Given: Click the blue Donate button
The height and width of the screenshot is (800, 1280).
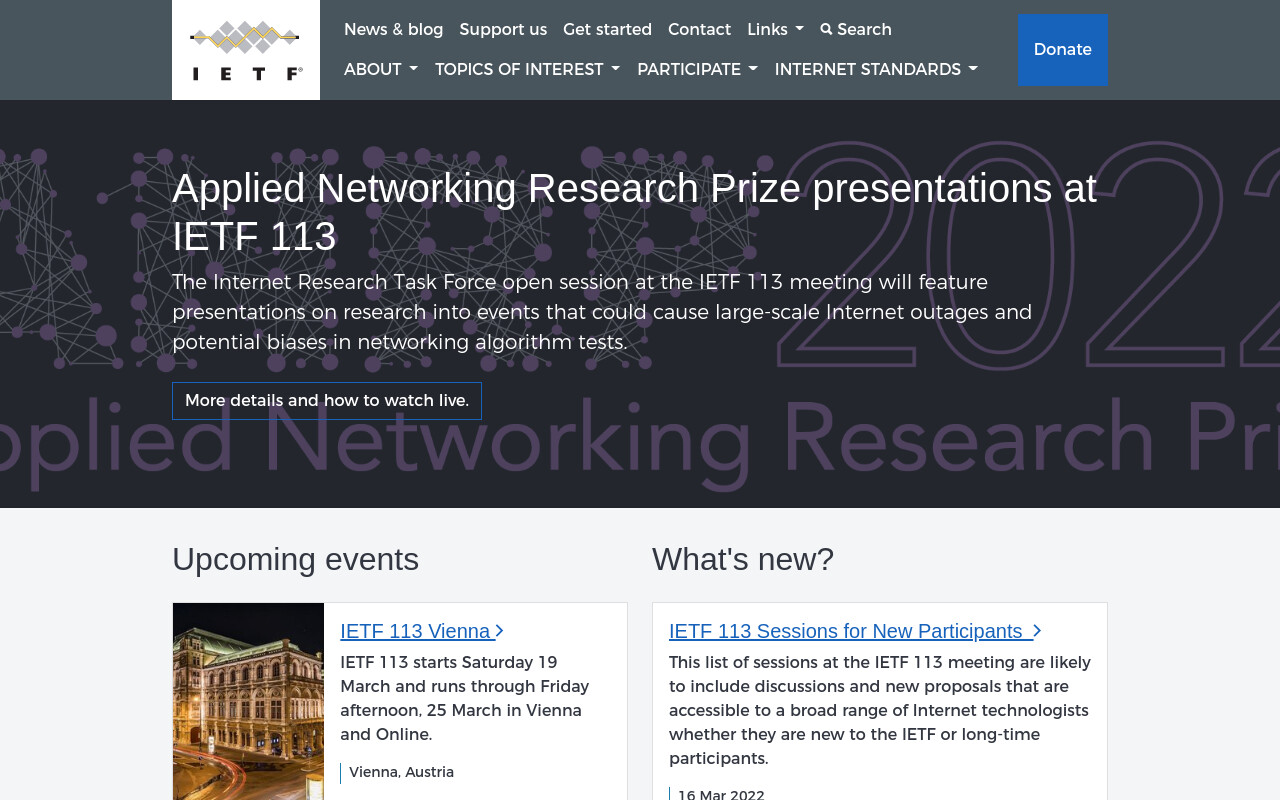Looking at the screenshot, I should point(1062,50).
